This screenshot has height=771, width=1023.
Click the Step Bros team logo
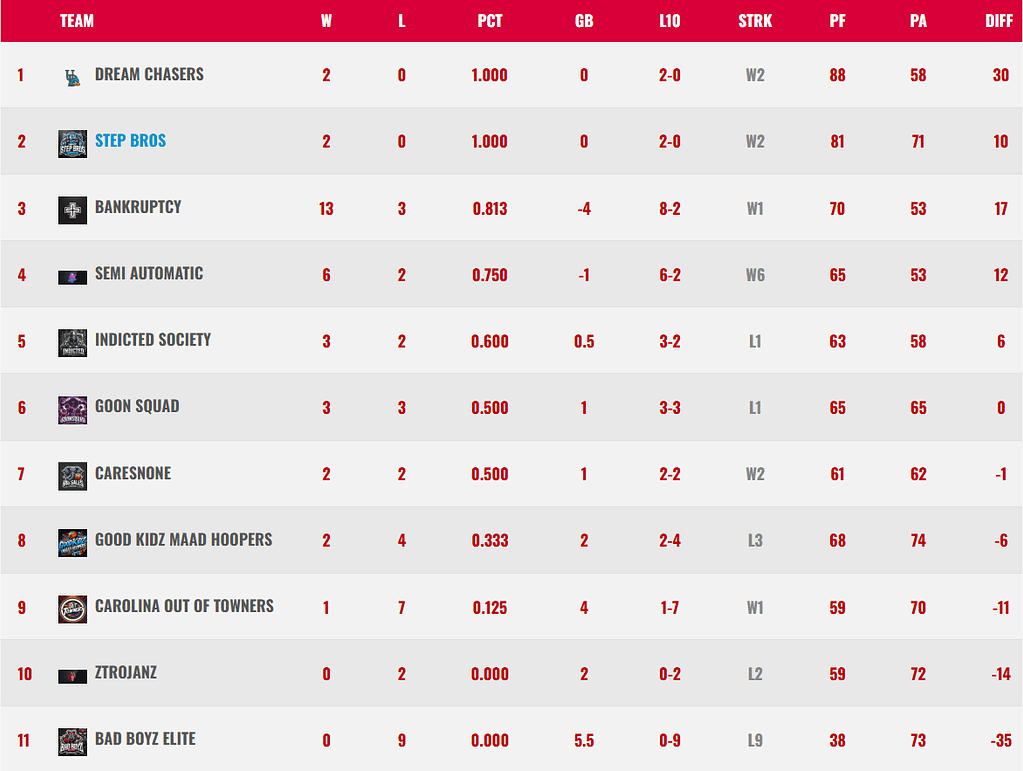pos(72,143)
